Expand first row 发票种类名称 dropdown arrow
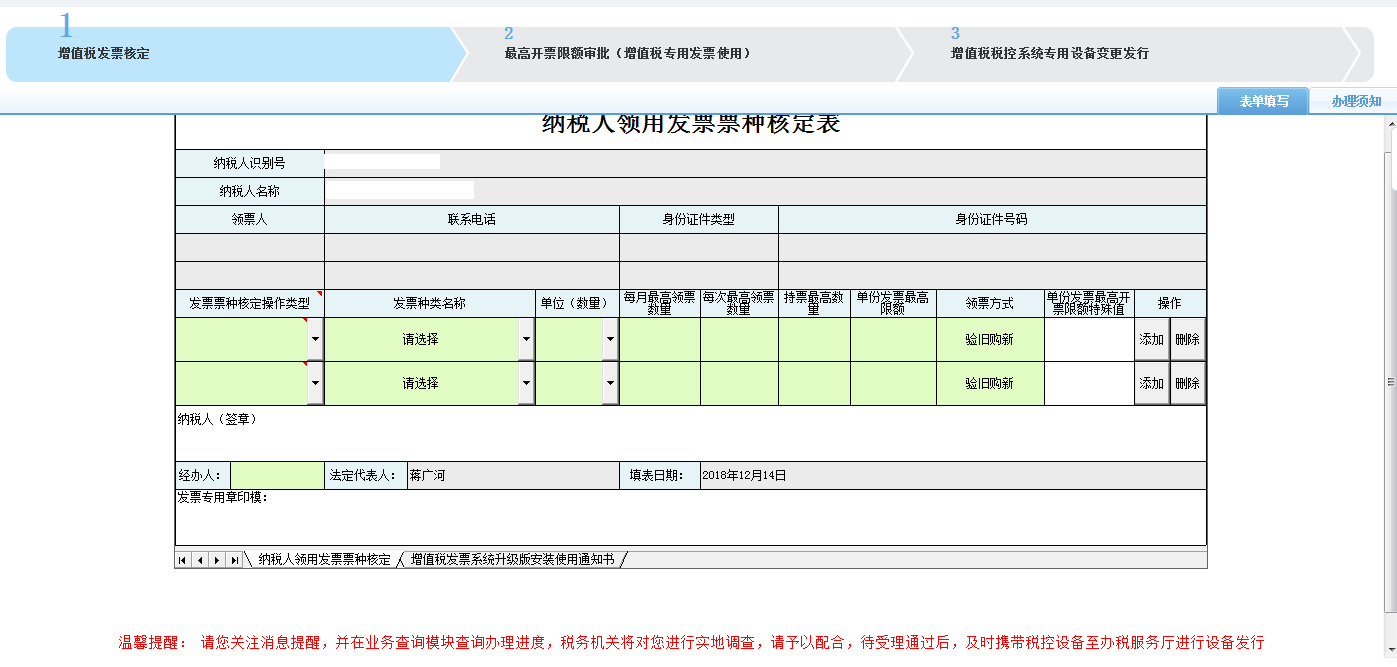1397x667 pixels. [x=526, y=340]
